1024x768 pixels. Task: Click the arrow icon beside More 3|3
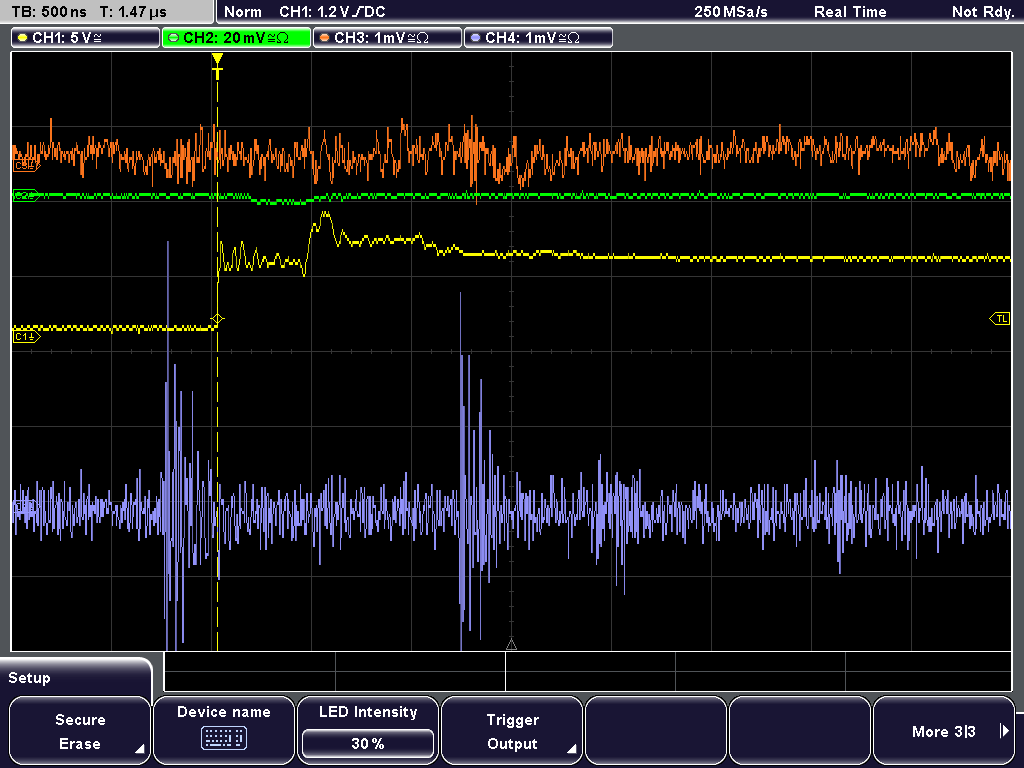coord(1004,731)
